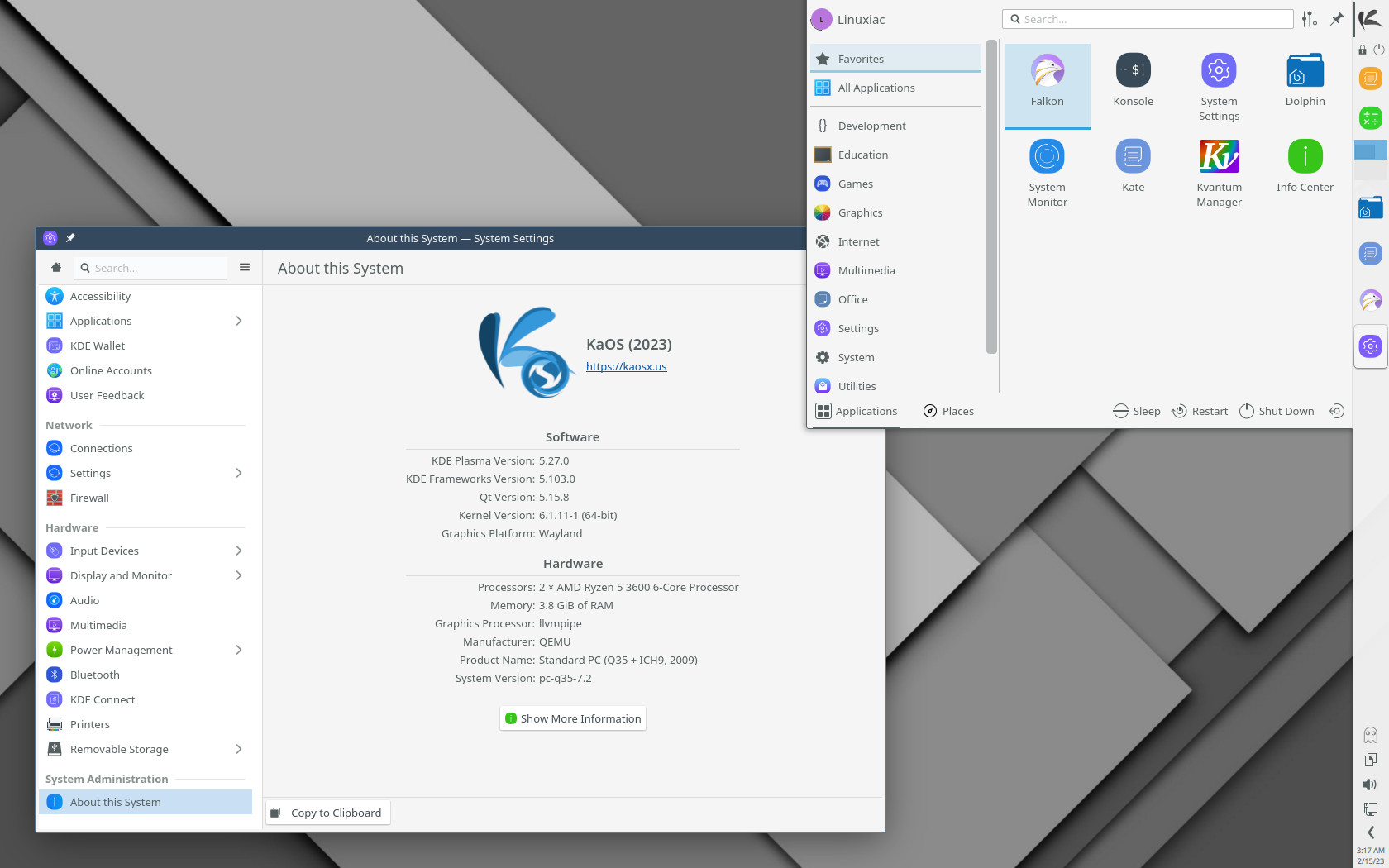This screenshot has width=1389, height=868.
Task: Expand the Power Management chevron
Action: point(239,650)
